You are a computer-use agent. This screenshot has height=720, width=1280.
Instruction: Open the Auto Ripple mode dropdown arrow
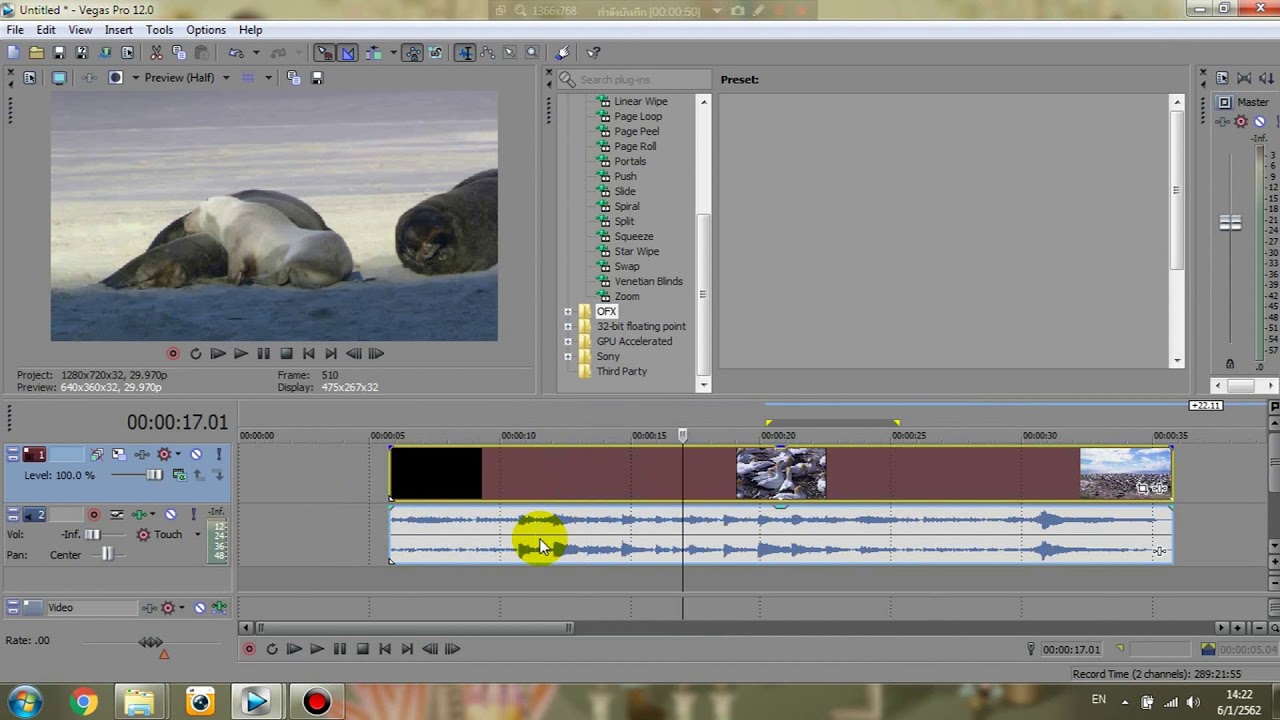tap(393, 53)
